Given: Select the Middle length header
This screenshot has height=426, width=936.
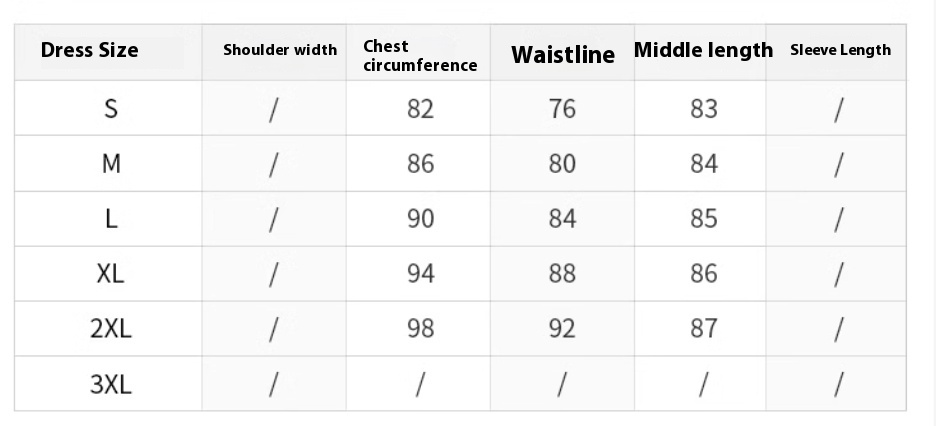Looking at the screenshot, I should (703, 50).
